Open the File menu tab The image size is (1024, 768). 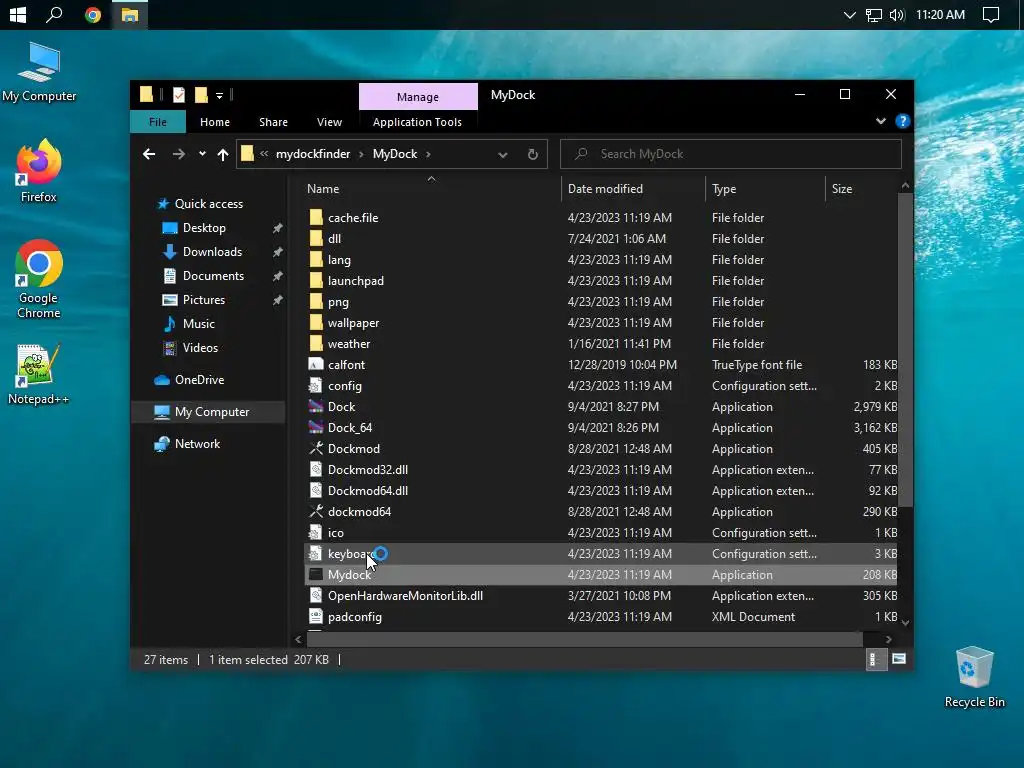(x=157, y=122)
